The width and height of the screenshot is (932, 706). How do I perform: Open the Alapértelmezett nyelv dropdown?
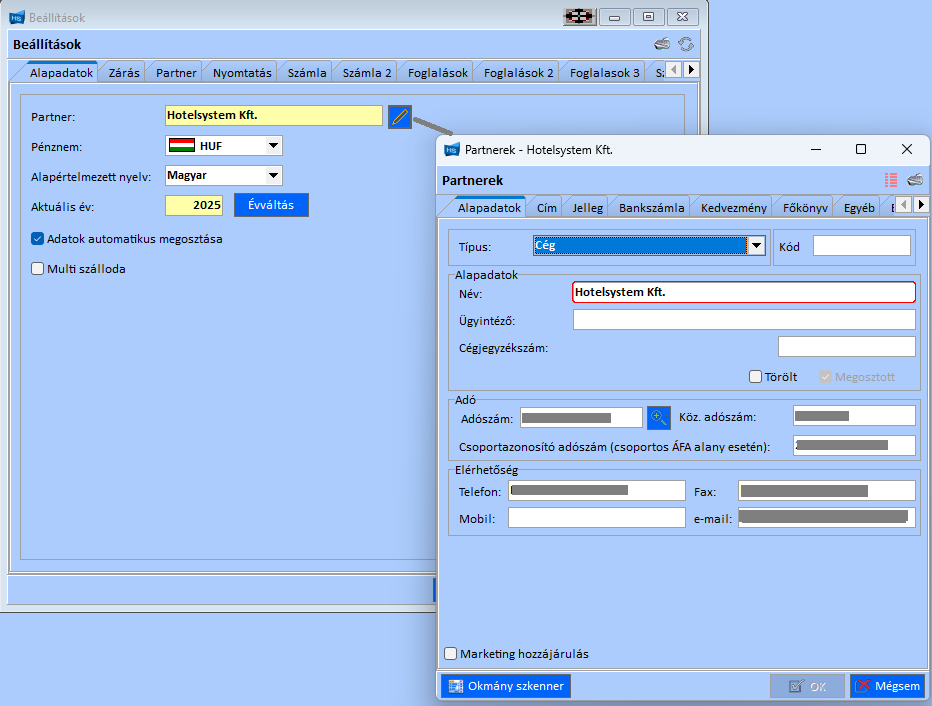[273, 175]
